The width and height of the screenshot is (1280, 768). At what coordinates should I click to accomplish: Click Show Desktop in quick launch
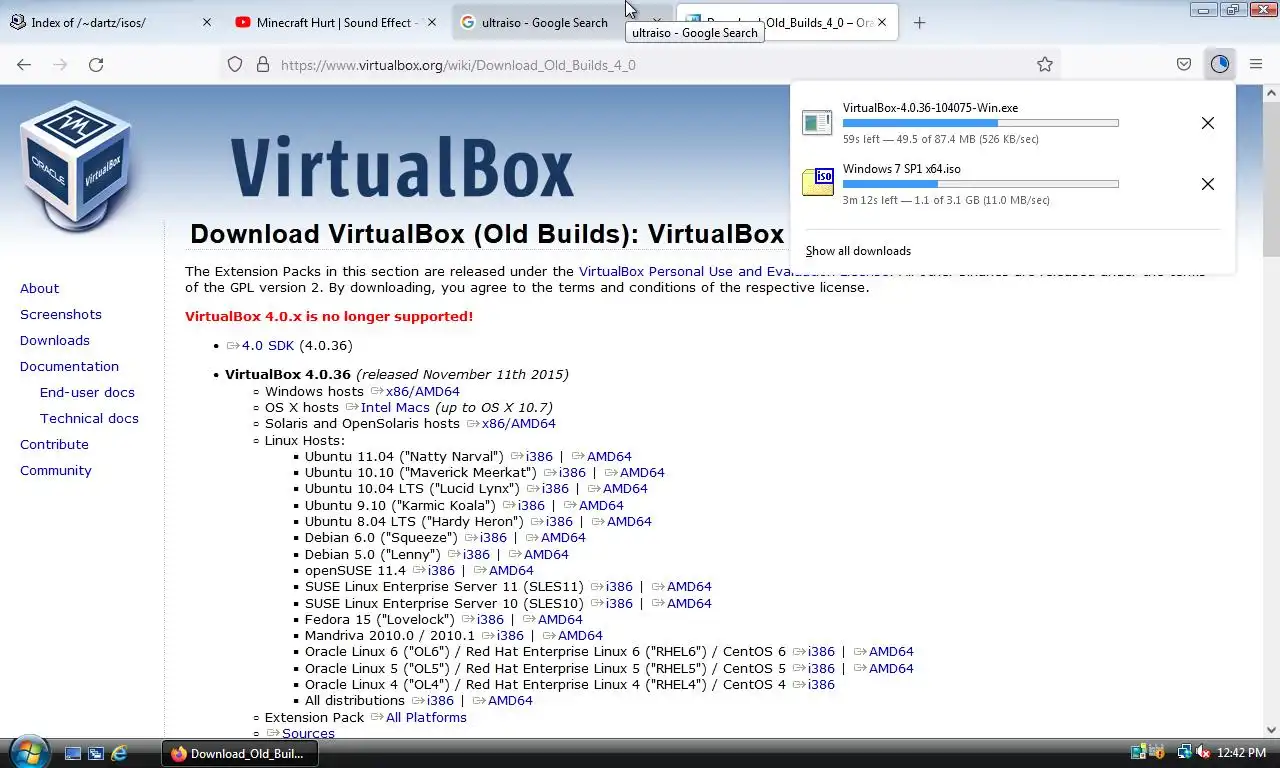coord(73,753)
